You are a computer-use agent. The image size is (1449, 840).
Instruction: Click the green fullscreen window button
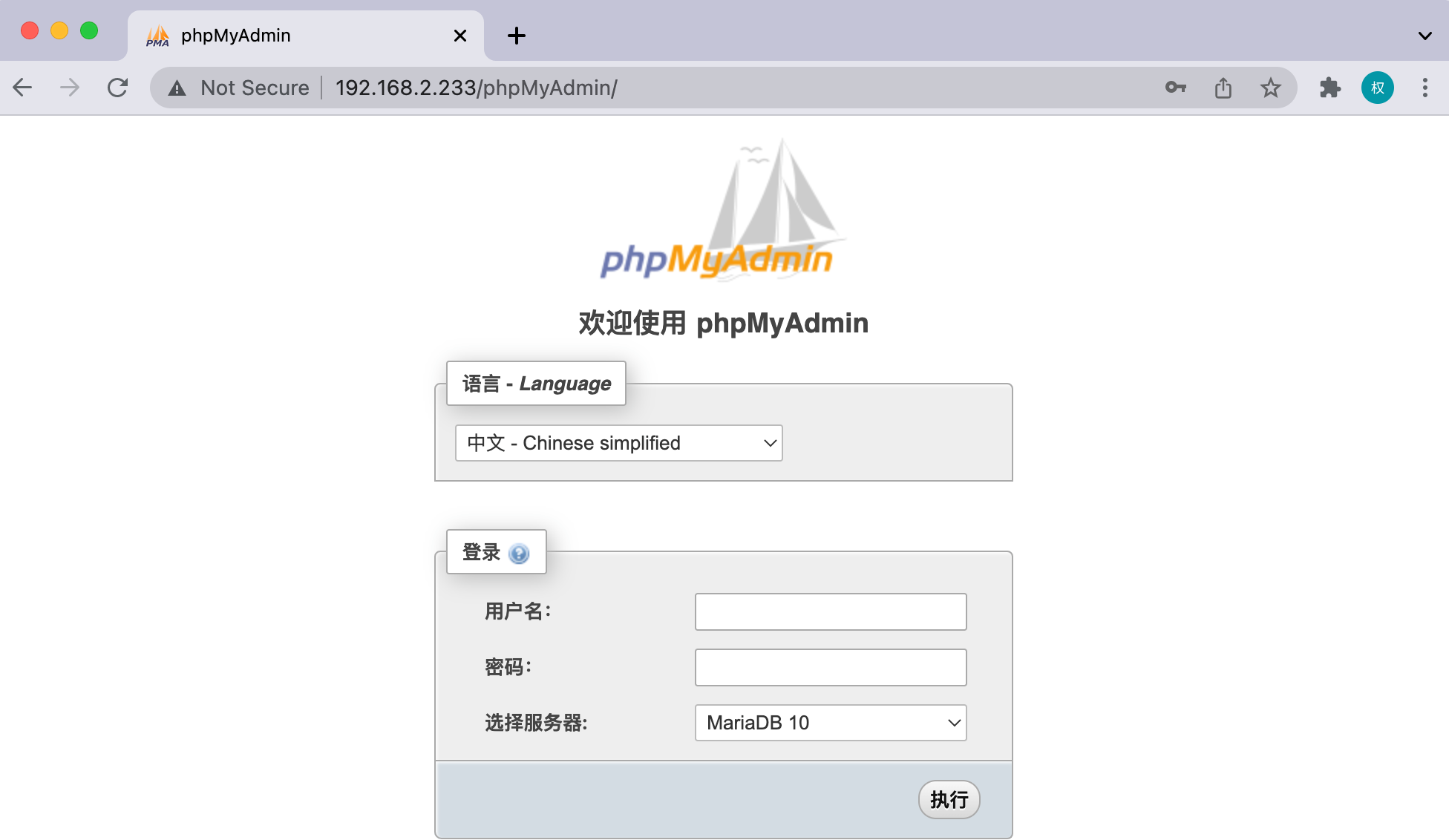[x=89, y=30]
